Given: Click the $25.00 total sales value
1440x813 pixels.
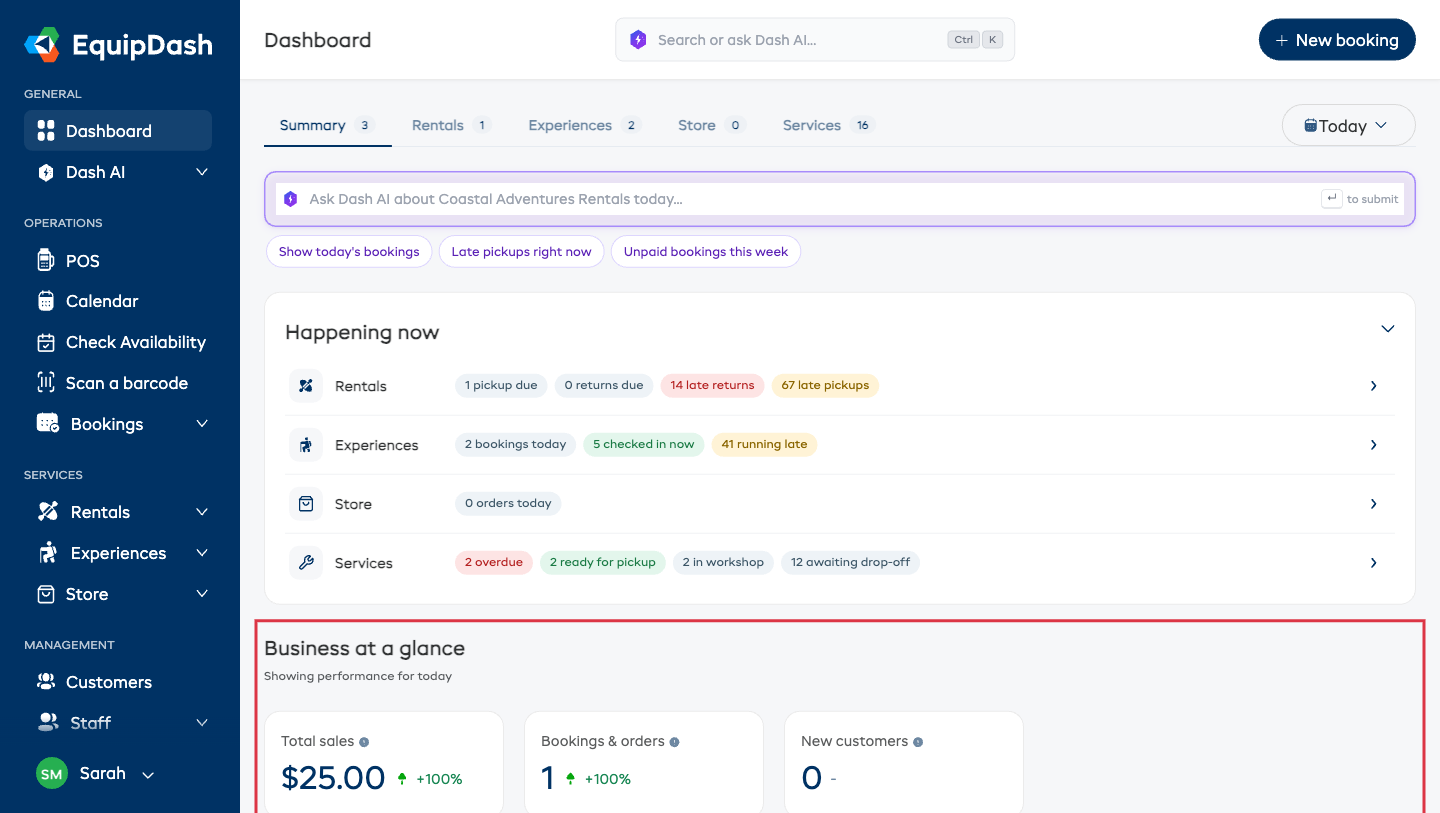Looking at the screenshot, I should 333,778.
